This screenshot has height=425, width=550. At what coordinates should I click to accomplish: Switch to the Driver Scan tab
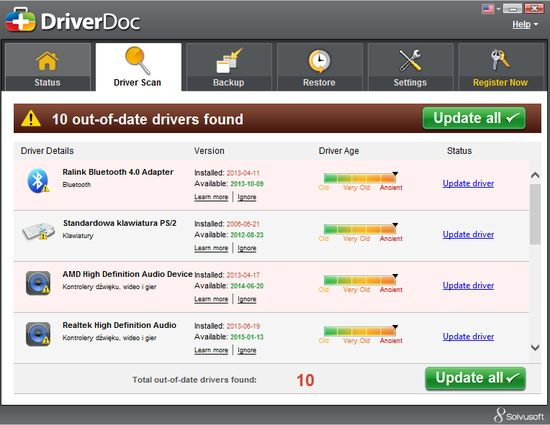coord(138,67)
